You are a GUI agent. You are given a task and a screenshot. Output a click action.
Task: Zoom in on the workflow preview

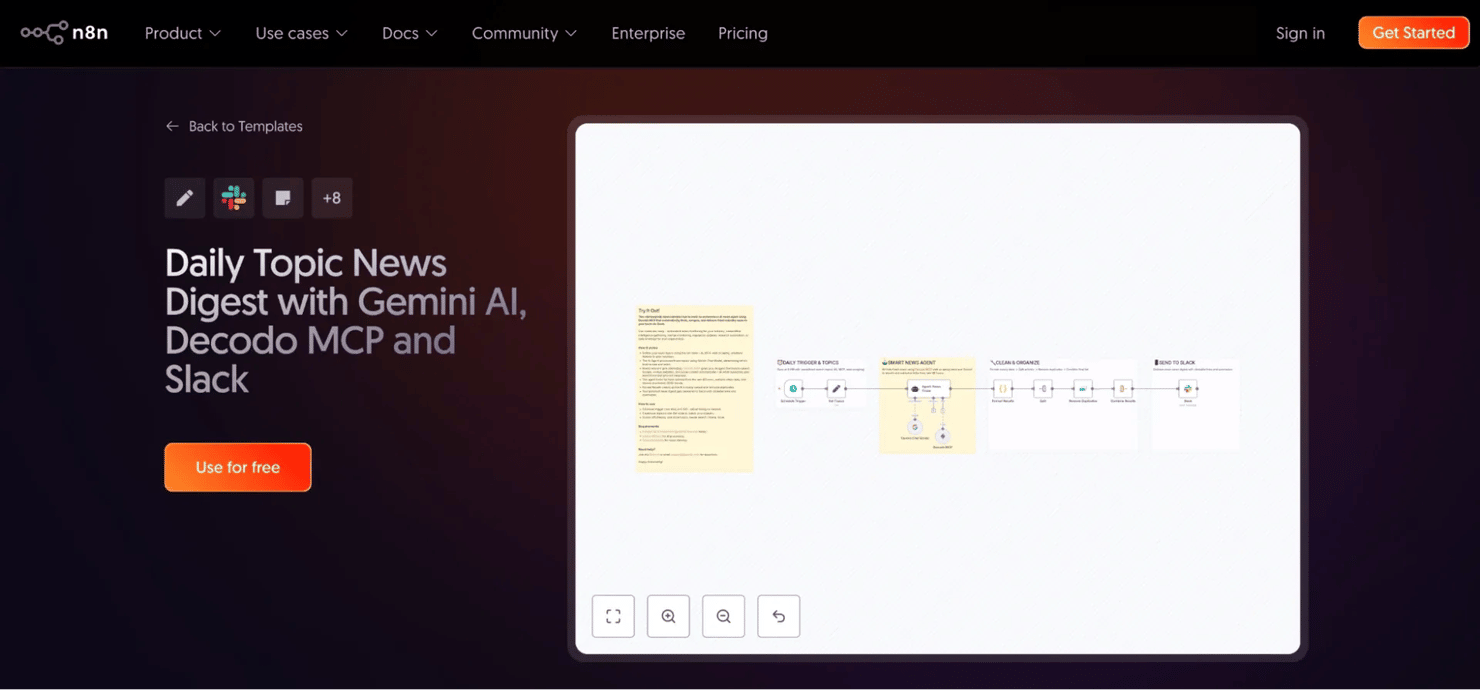point(668,616)
